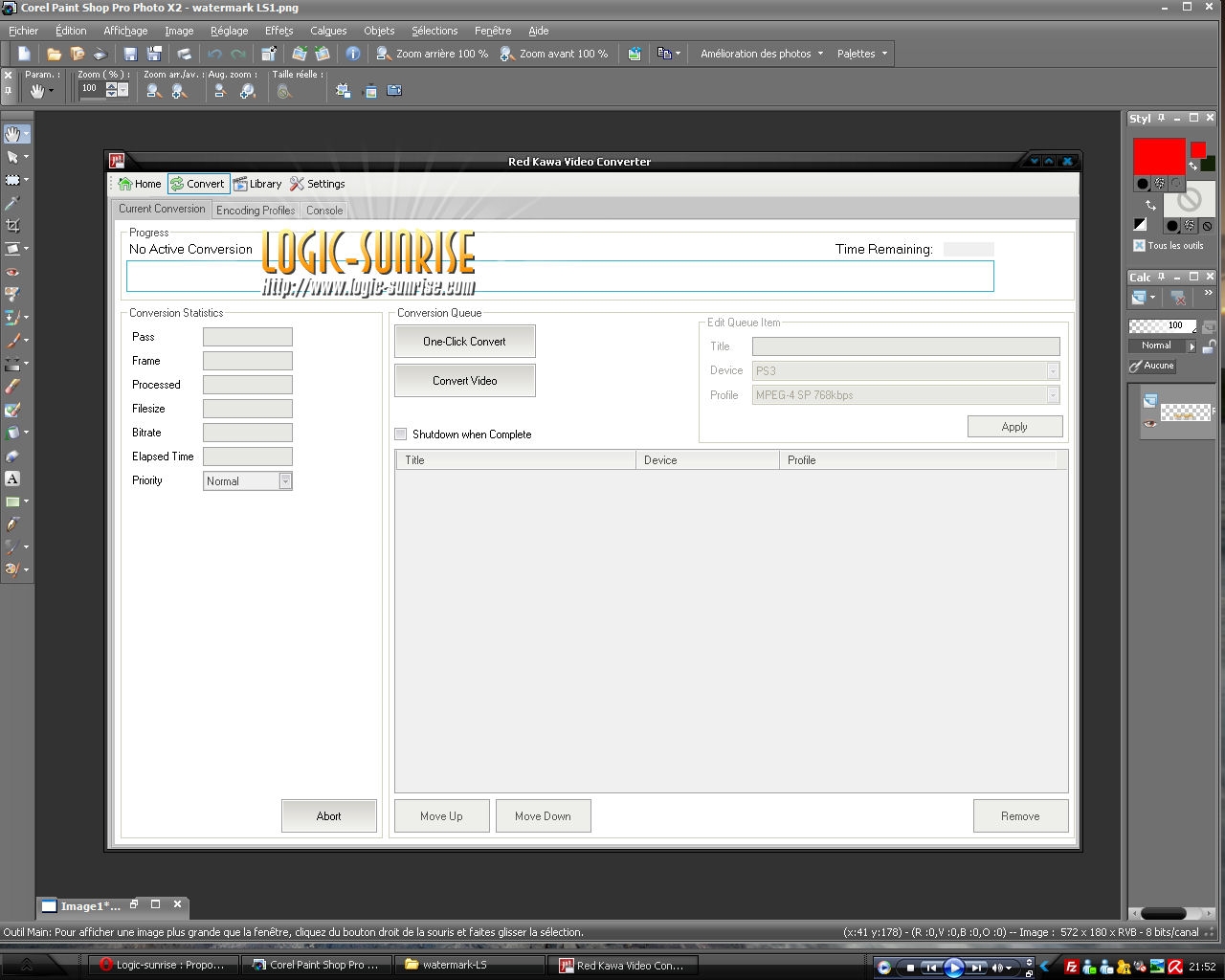This screenshot has height=980, width=1225.
Task: Toggle background transparent material button
Action: tap(1207, 226)
